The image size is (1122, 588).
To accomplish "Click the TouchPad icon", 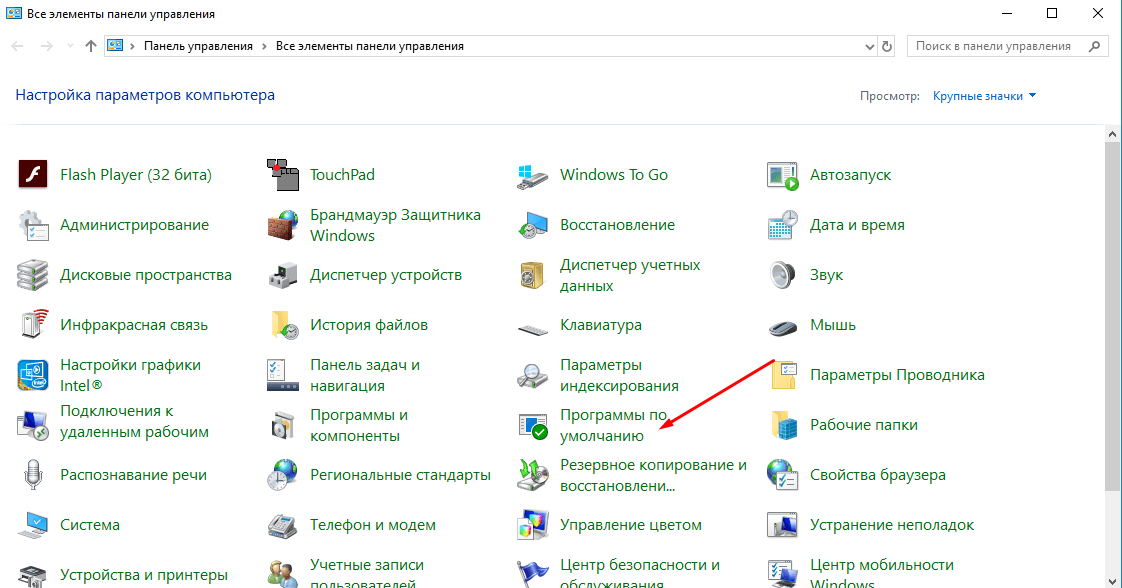I will point(283,175).
